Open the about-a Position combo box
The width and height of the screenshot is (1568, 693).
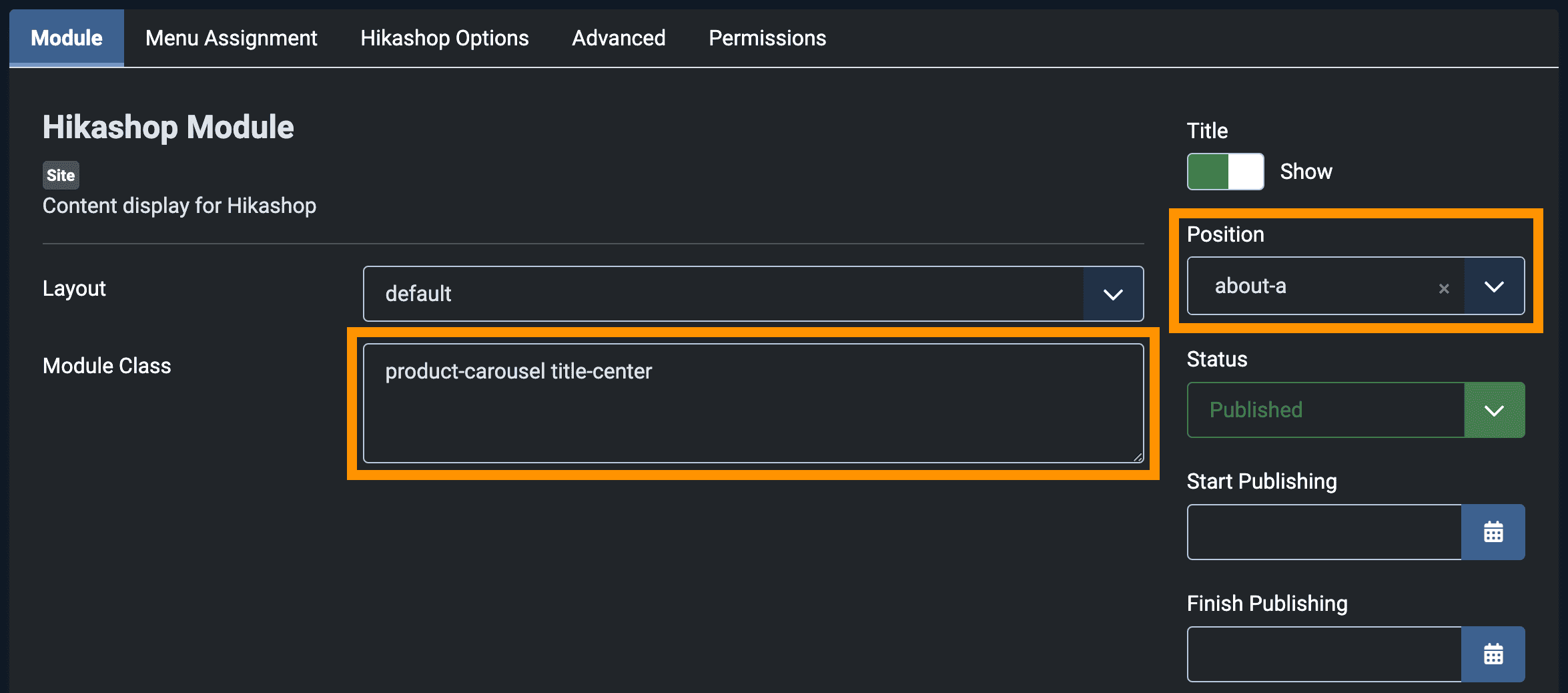coord(1356,286)
